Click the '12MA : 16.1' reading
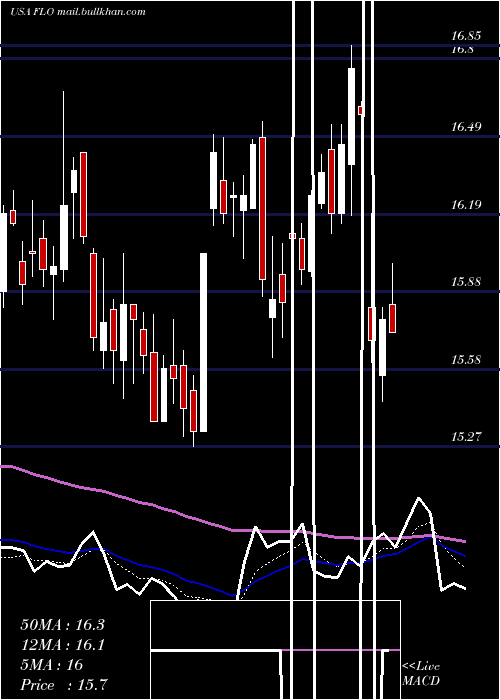Viewport: 500px width, 700px height. tap(62, 645)
